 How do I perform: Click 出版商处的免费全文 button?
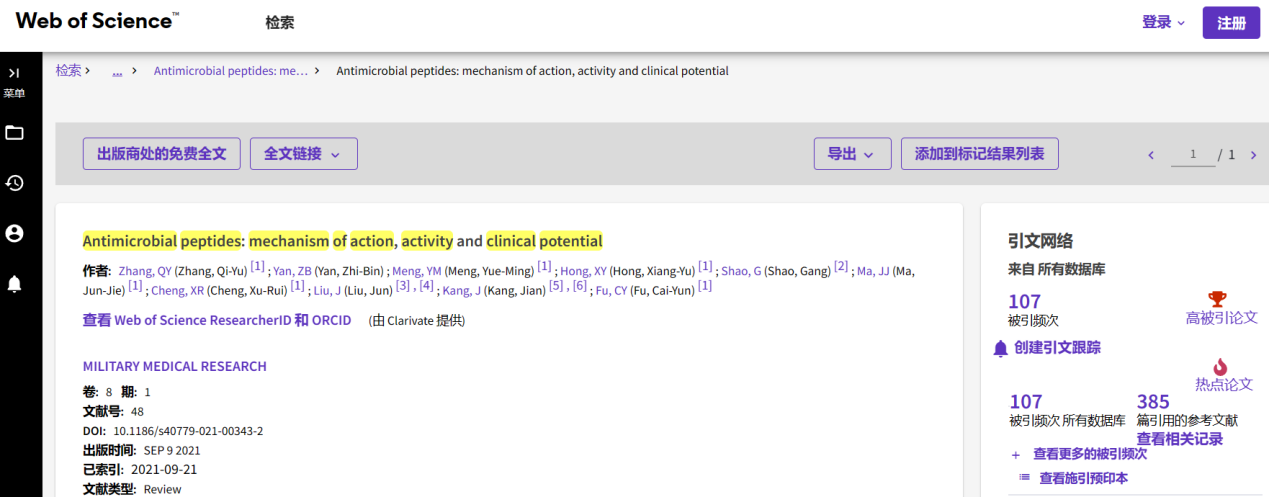click(x=162, y=154)
